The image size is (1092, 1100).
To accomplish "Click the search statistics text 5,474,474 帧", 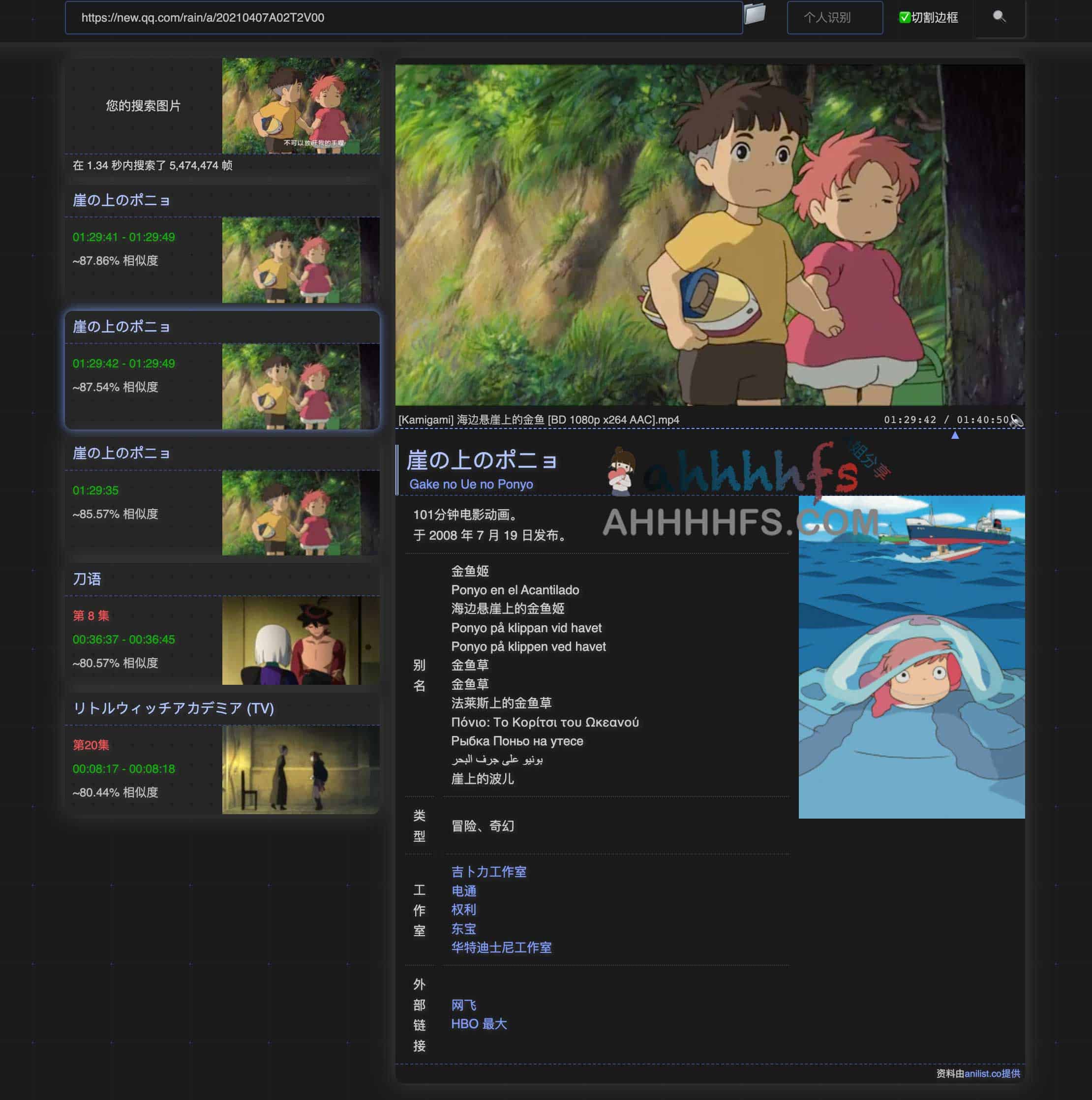I will (201, 166).
